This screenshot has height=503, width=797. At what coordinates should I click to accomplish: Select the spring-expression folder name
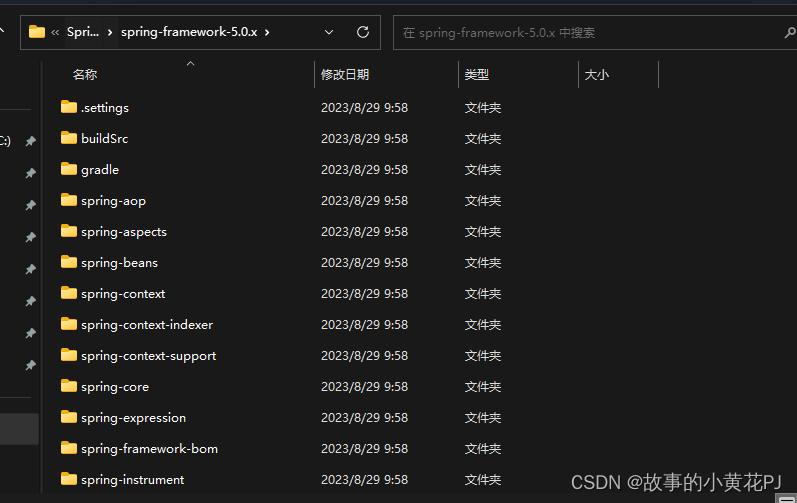pyautogui.click(x=134, y=418)
